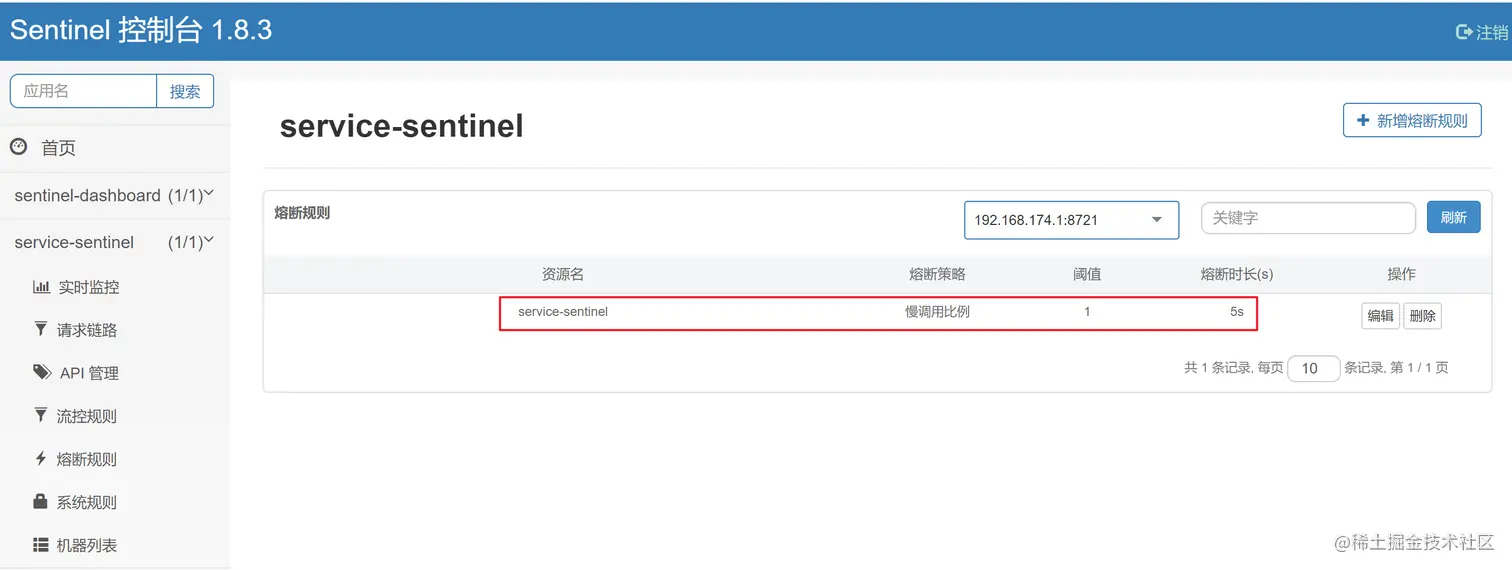1512x570 pixels.
Task: Click the 熔断时长(s) column header
Action: pos(1237,274)
